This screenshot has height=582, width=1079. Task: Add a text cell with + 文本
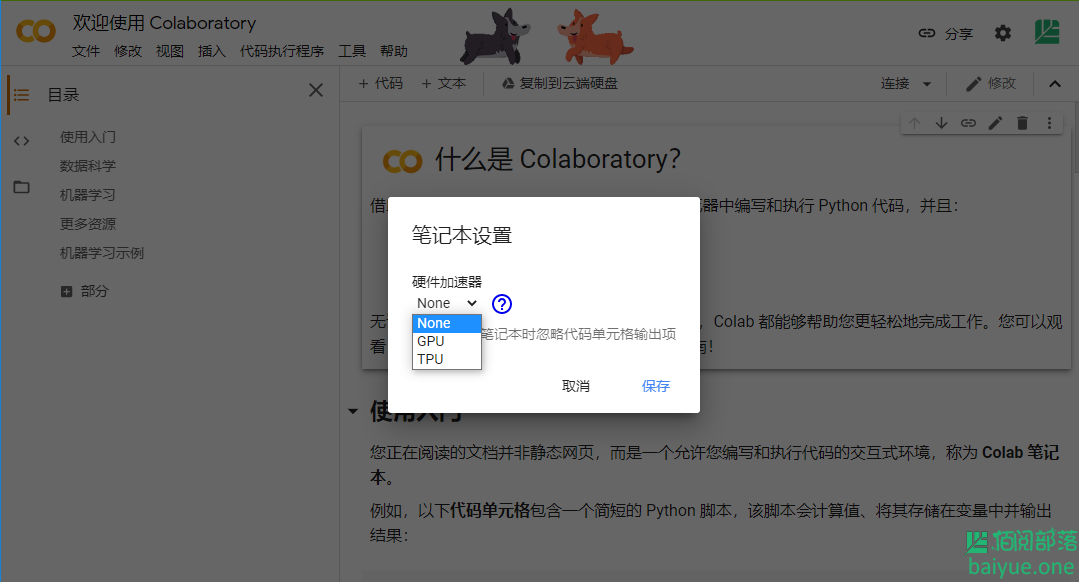(x=444, y=83)
